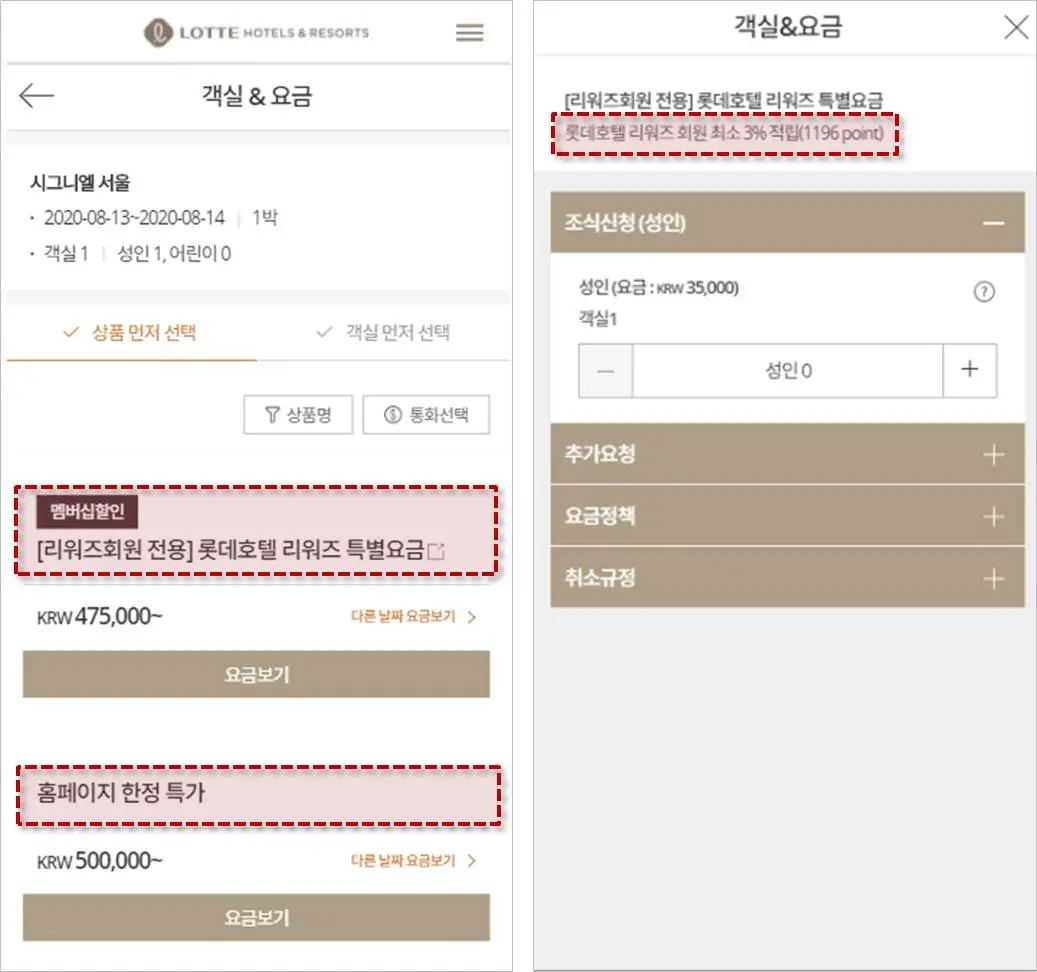Click the 시그니엘 서울 hotel name

click(x=80, y=182)
